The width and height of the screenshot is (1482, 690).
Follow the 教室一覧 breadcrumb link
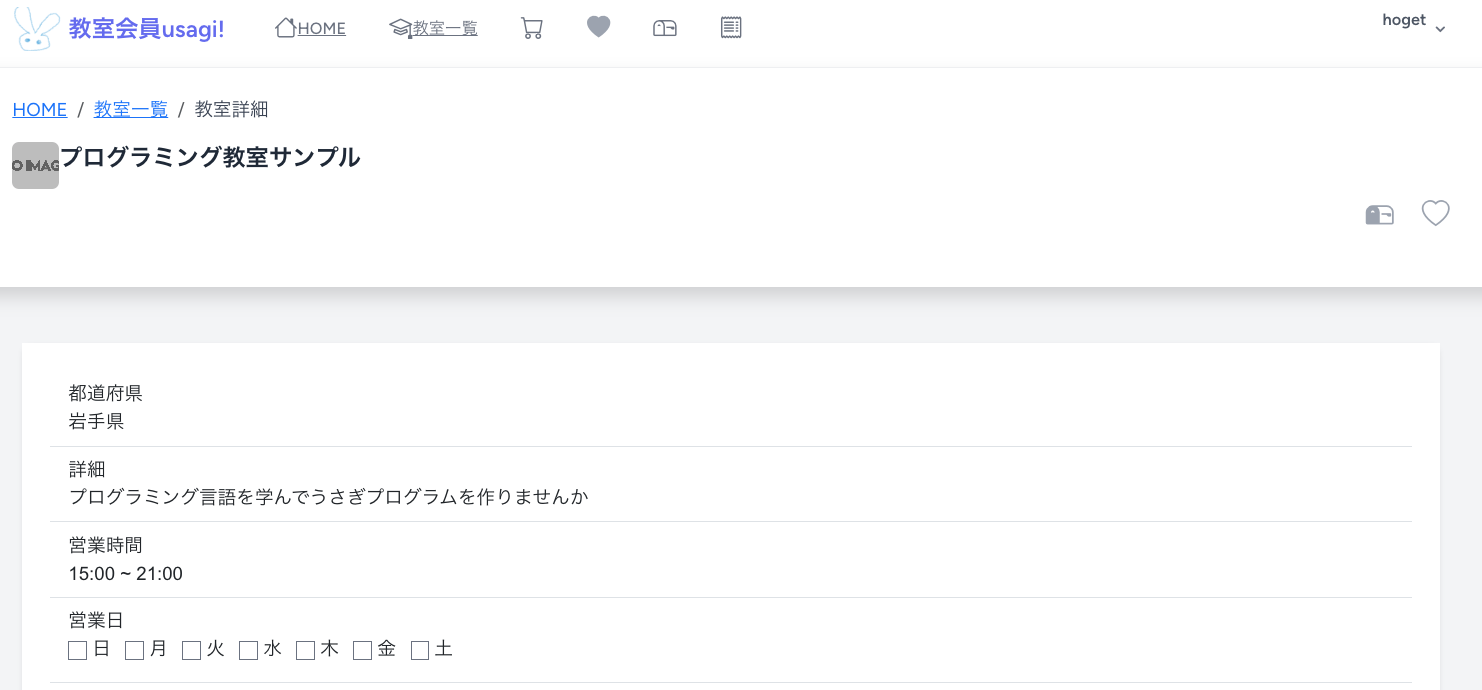pos(131,109)
